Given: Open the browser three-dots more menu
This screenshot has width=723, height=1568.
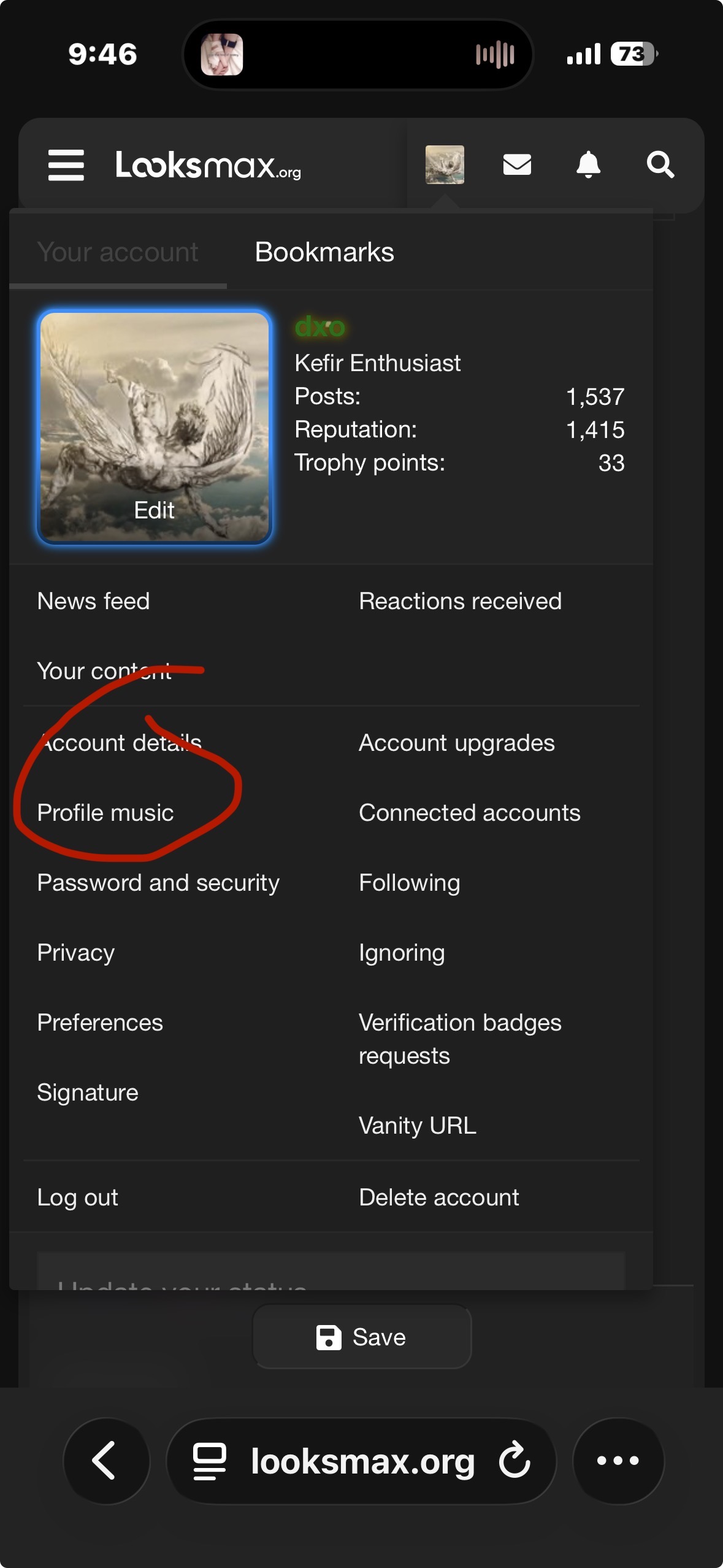Looking at the screenshot, I should [618, 1461].
